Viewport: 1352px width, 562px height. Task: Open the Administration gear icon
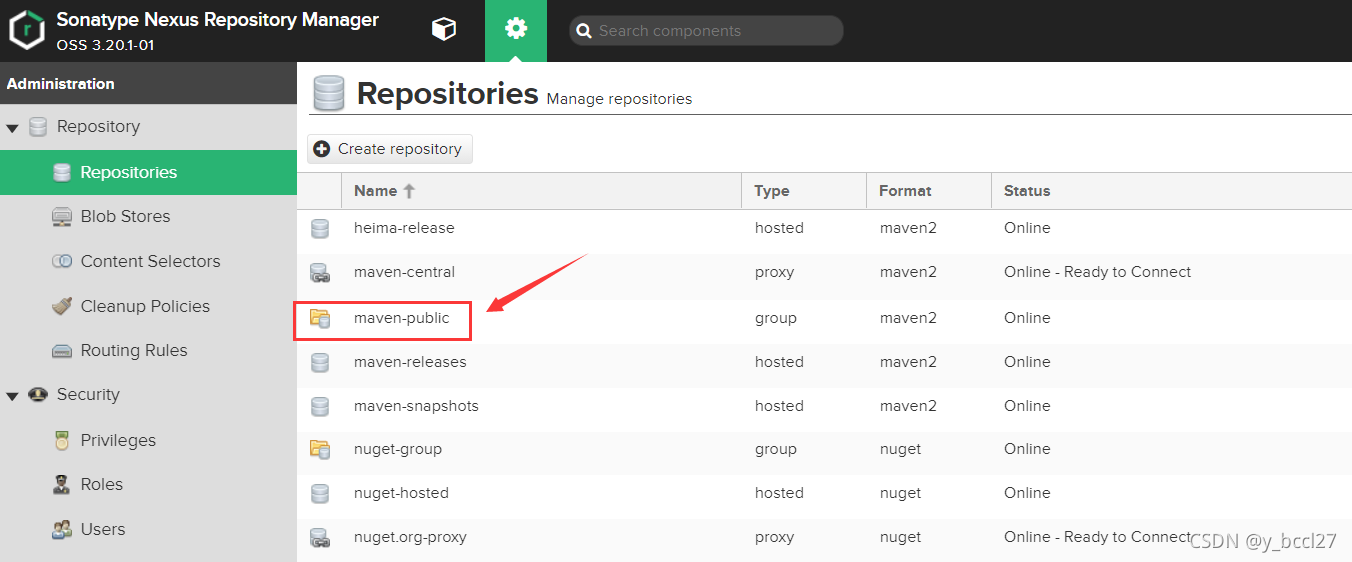516,30
